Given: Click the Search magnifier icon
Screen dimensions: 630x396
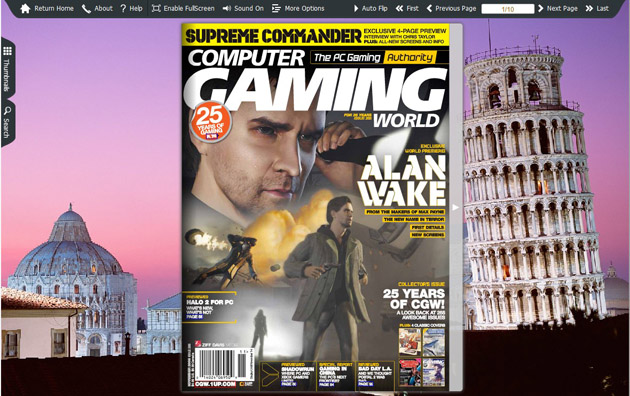Looking at the screenshot, I should 7,111.
